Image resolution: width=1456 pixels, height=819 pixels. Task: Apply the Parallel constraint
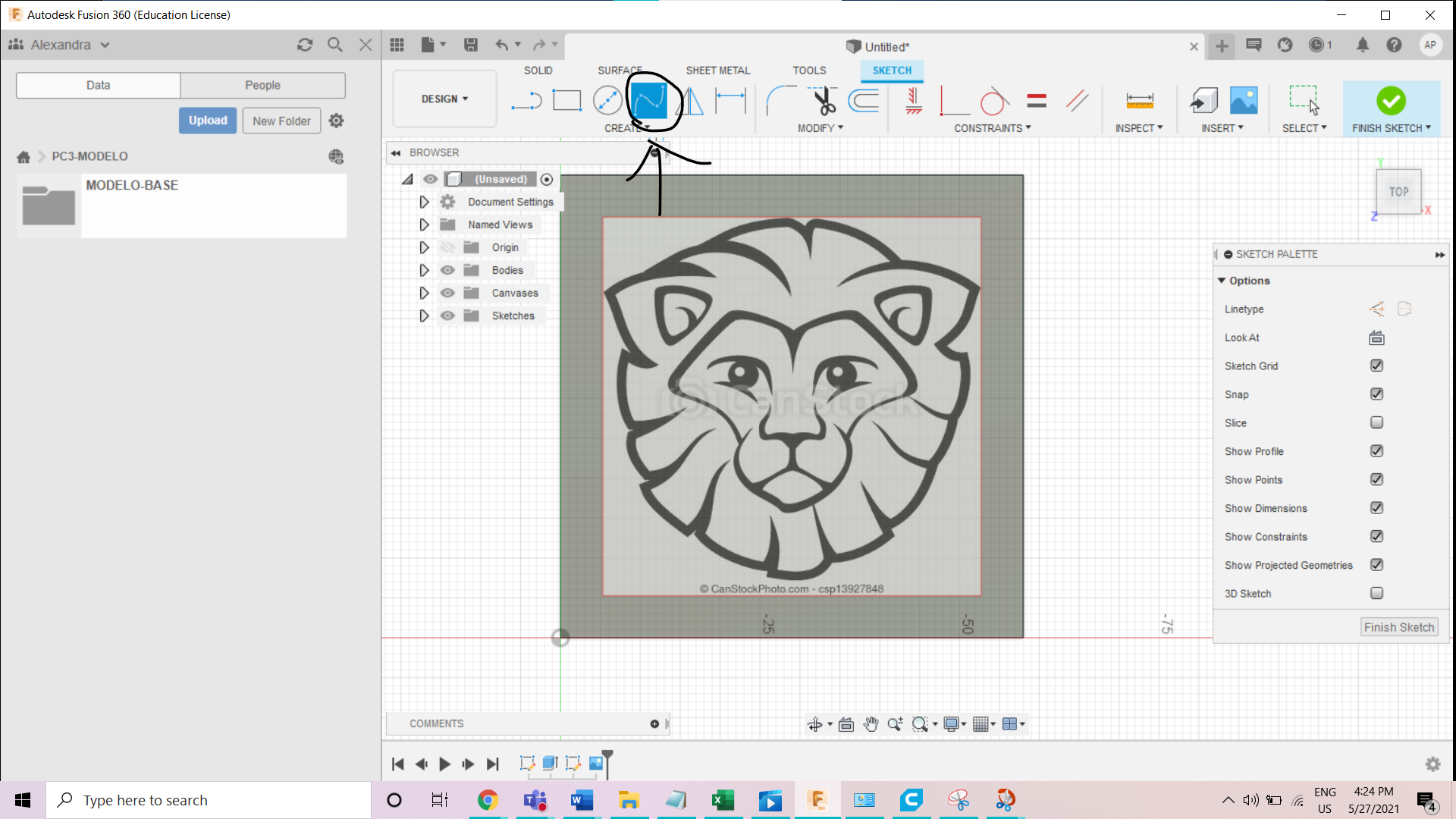click(x=1077, y=100)
